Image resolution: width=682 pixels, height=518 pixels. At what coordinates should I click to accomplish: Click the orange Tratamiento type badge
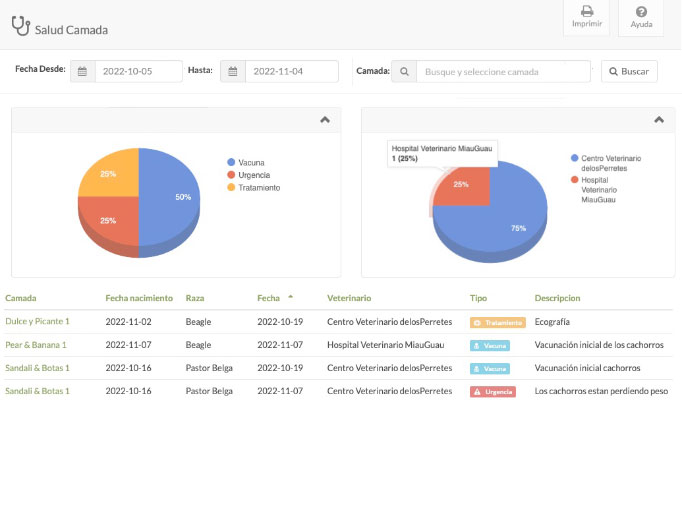coord(497,322)
